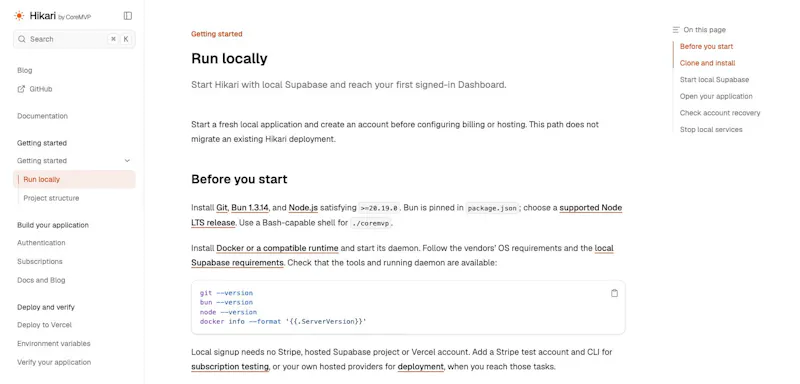This screenshot has height=384, width=800.
Task: Follow the Git link in text
Action: (221, 208)
